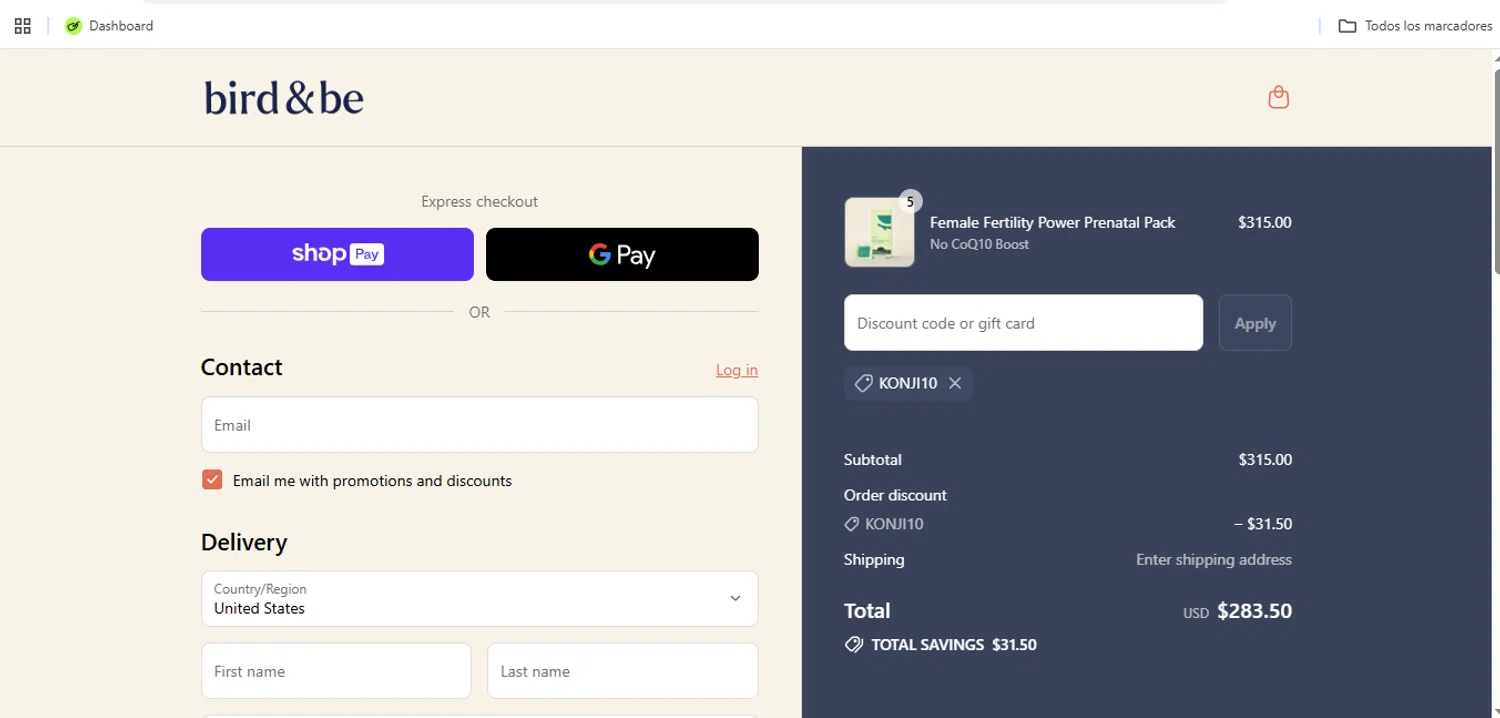The image size is (1500, 718).
Task: Remove the KONJI10 discount code
Action: point(955,383)
